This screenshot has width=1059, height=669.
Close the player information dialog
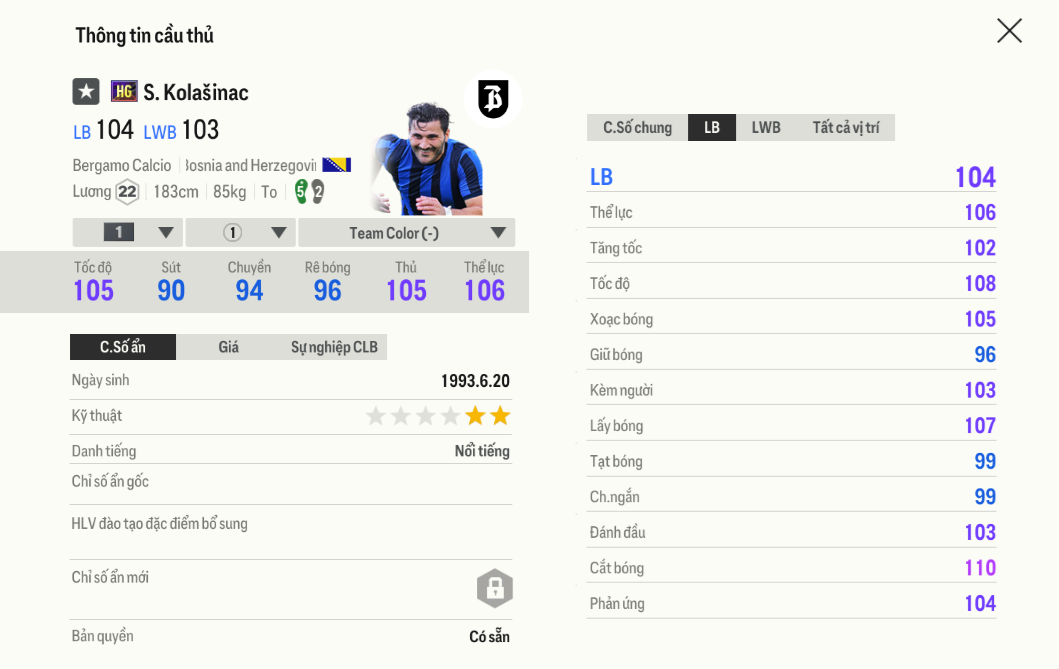[1009, 31]
